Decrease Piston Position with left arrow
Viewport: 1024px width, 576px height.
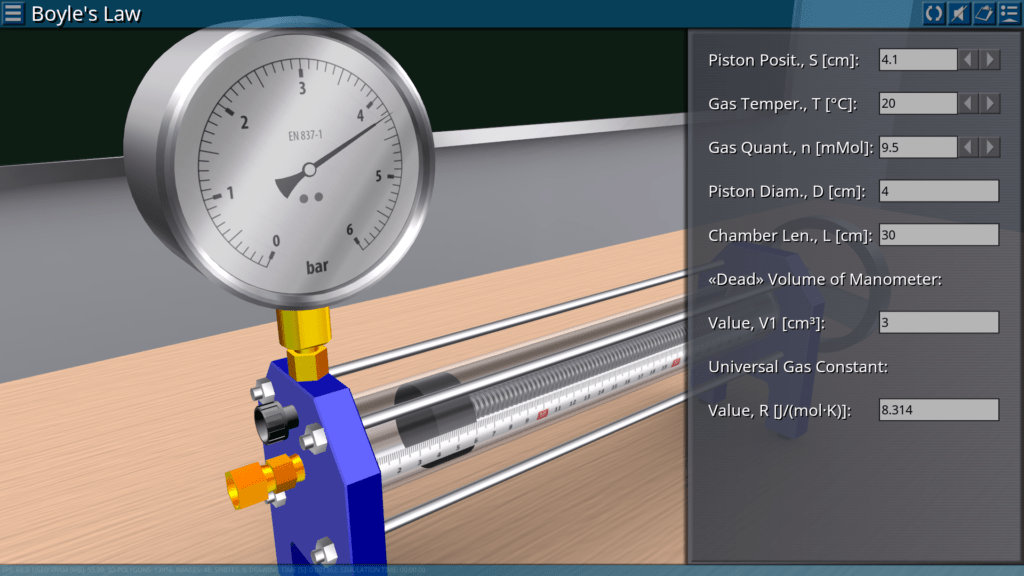point(969,60)
